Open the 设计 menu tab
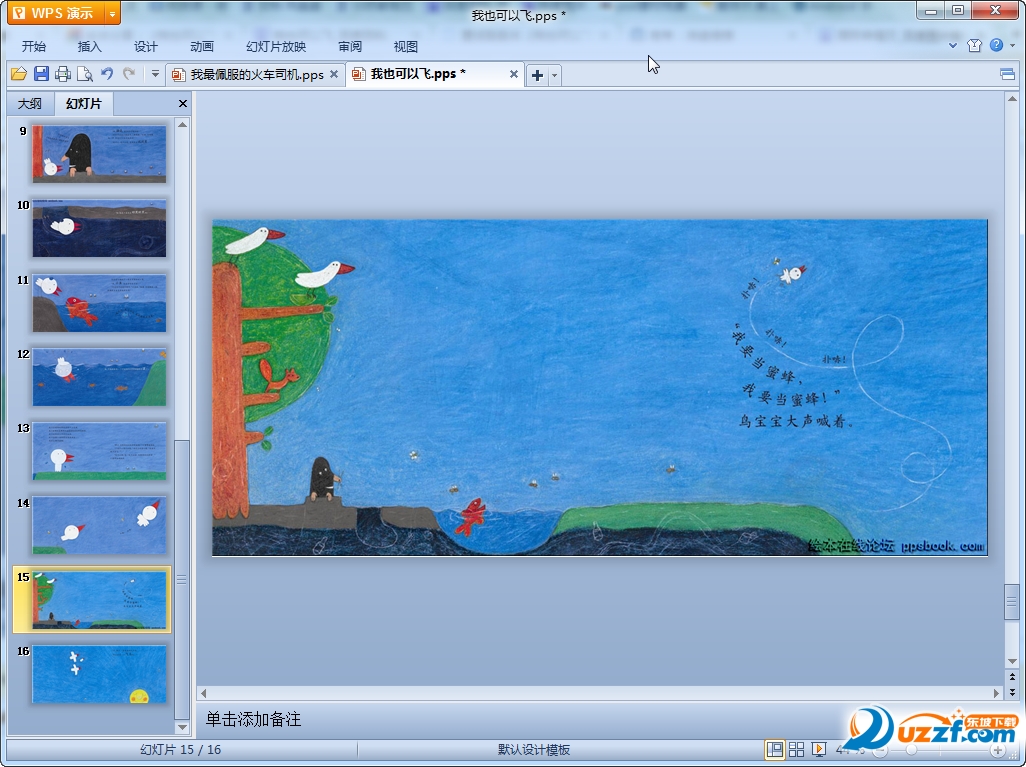This screenshot has height=767, width=1026. pos(146,46)
